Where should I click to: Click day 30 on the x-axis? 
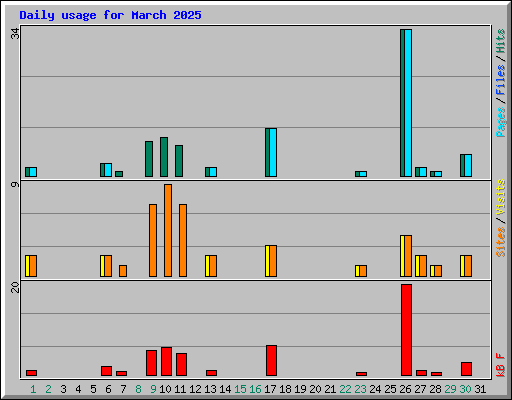tap(465, 389)
